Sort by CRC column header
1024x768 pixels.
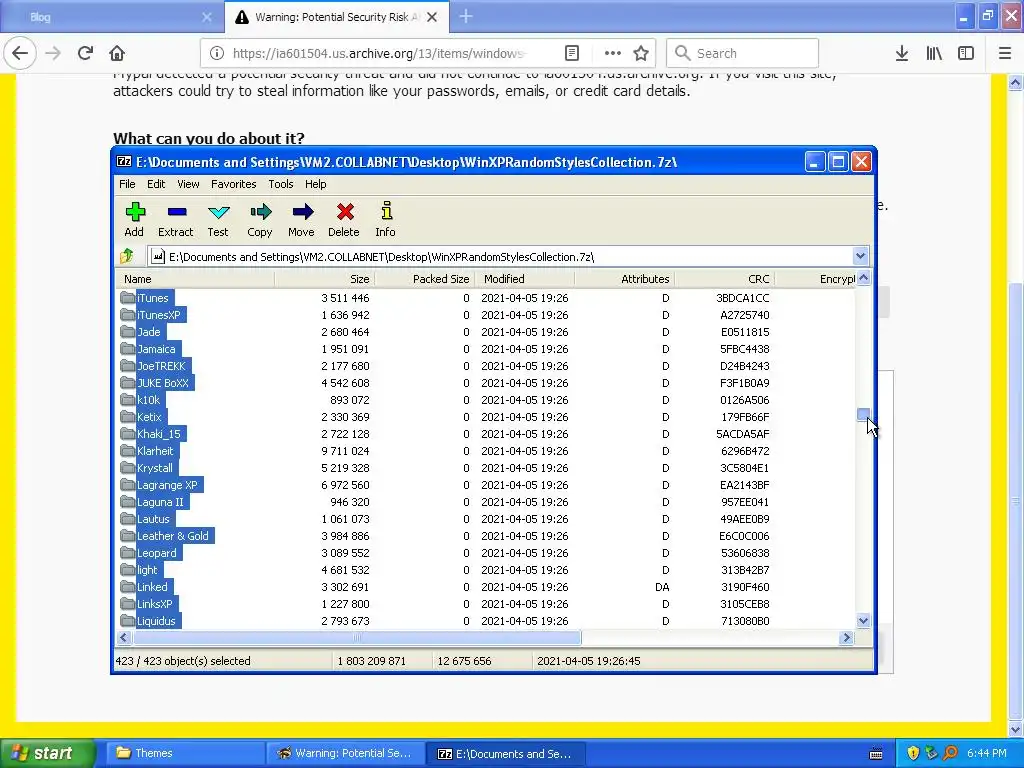[x=724, y=279]
